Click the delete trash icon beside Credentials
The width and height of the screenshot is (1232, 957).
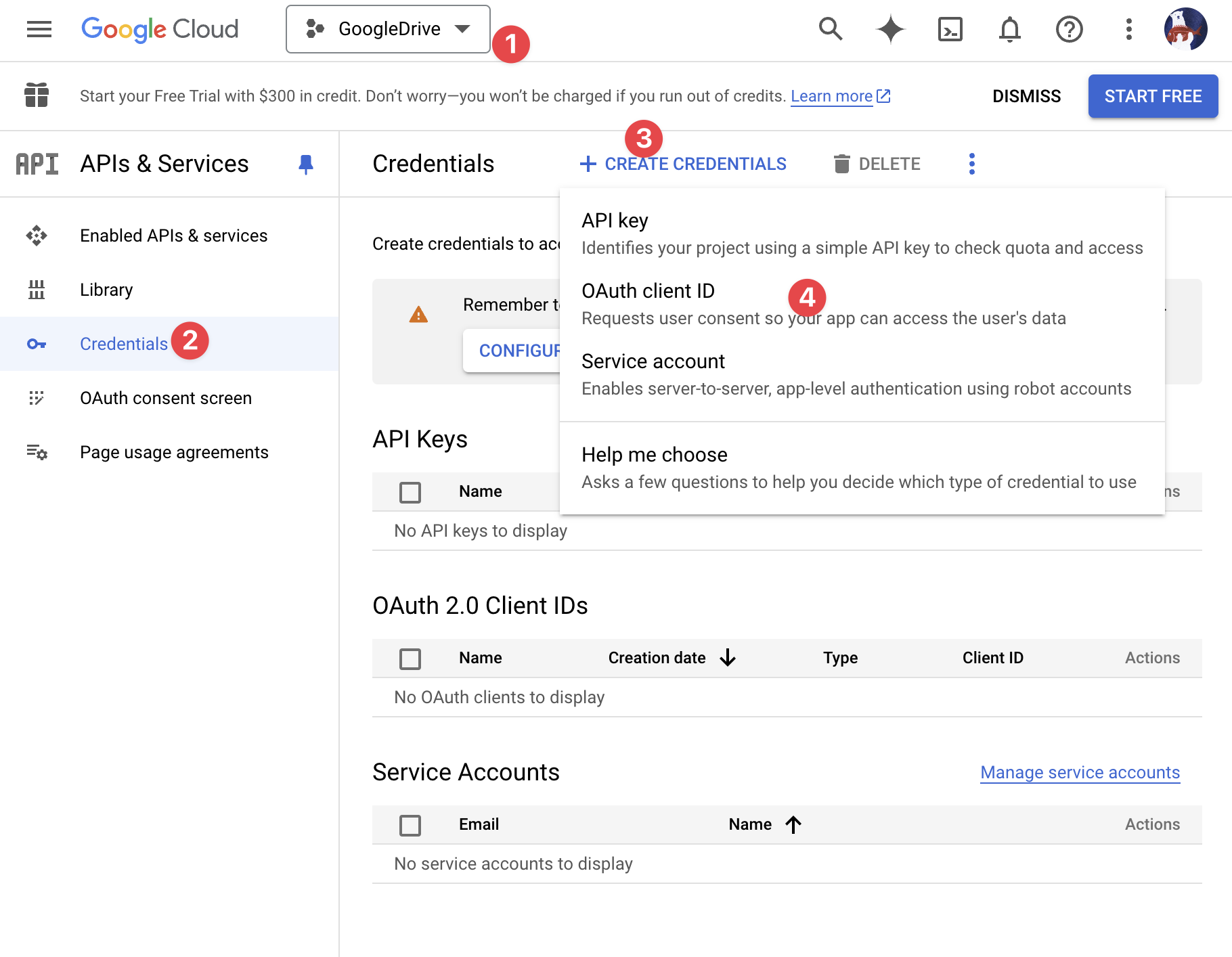[841, 163]
